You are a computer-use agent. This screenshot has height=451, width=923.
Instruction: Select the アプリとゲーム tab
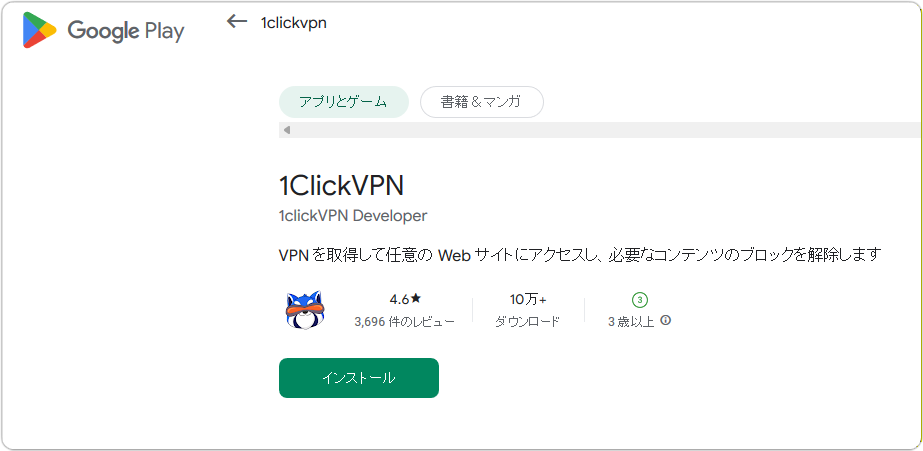[x=343, y=102]
